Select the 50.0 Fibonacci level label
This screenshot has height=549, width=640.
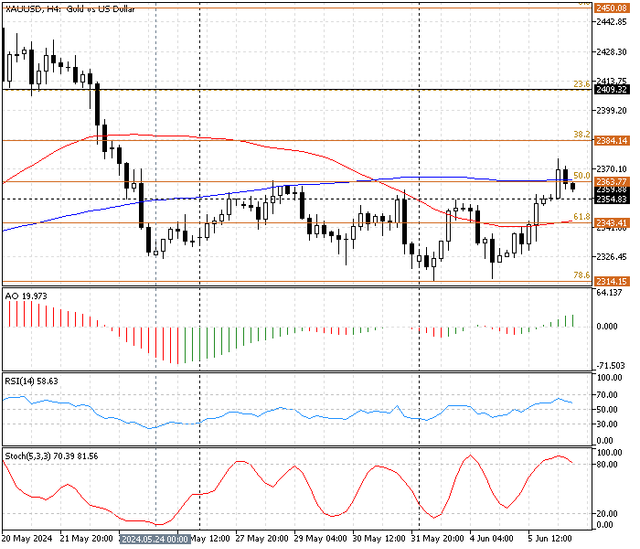(578, 175)
